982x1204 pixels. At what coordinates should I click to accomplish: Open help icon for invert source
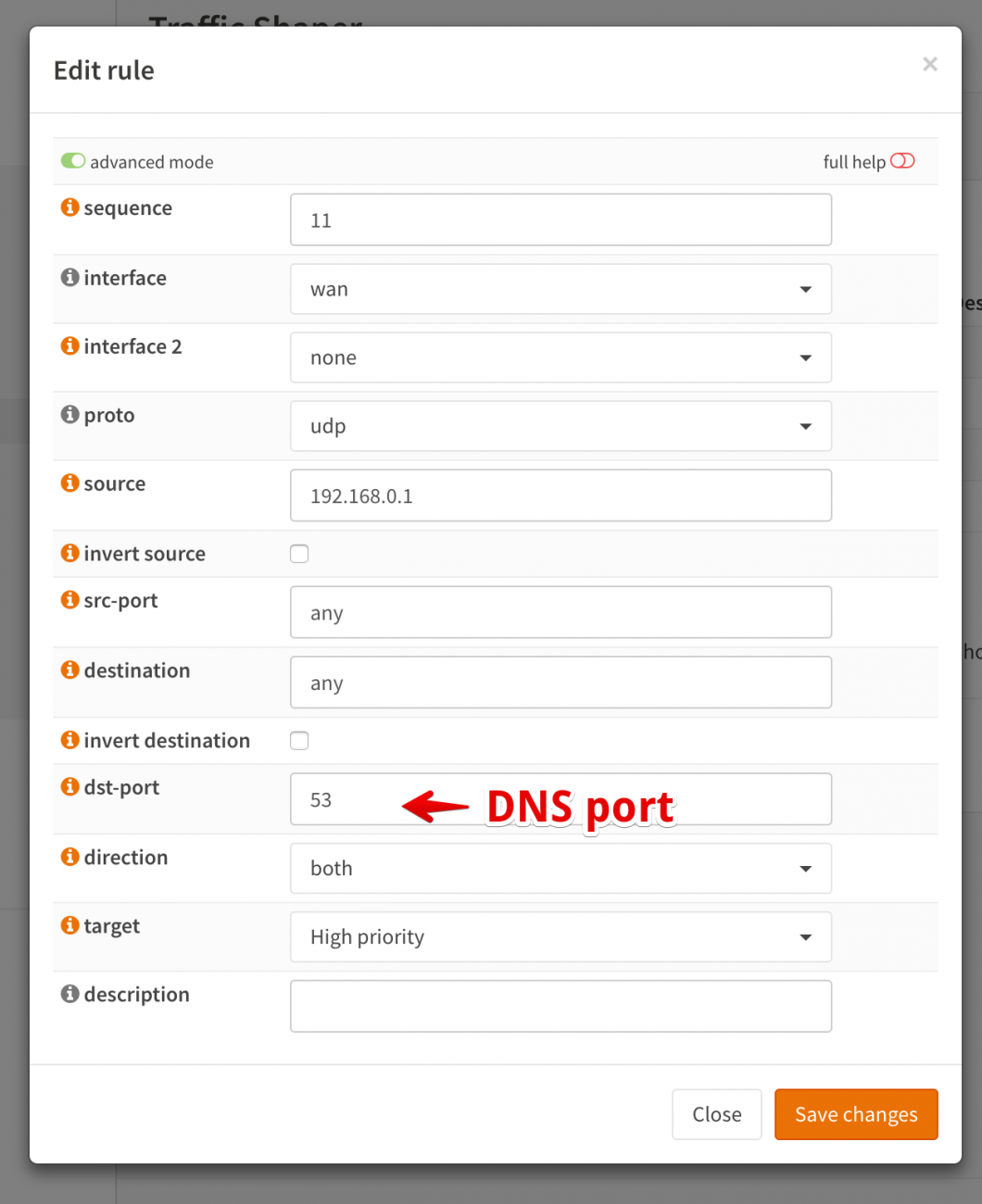pos(69,553)
